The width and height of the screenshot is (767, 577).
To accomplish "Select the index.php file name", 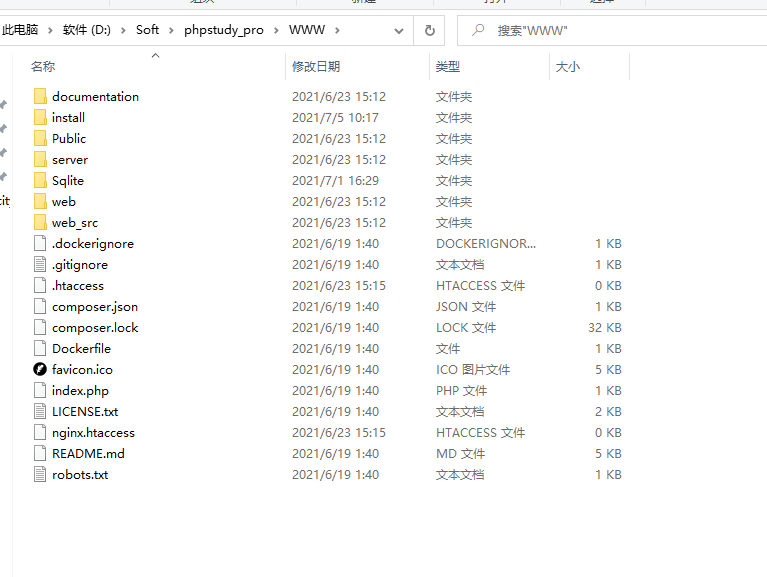I will pos(80,391).
